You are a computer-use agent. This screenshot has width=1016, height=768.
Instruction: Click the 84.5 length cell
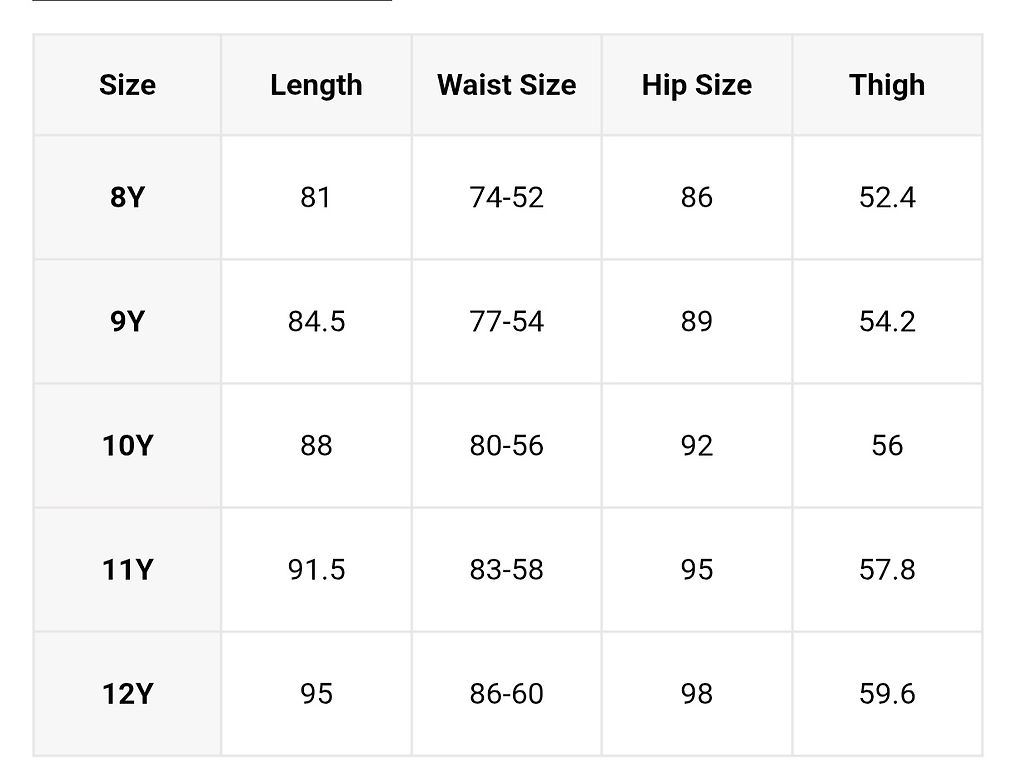pos(316,321)
